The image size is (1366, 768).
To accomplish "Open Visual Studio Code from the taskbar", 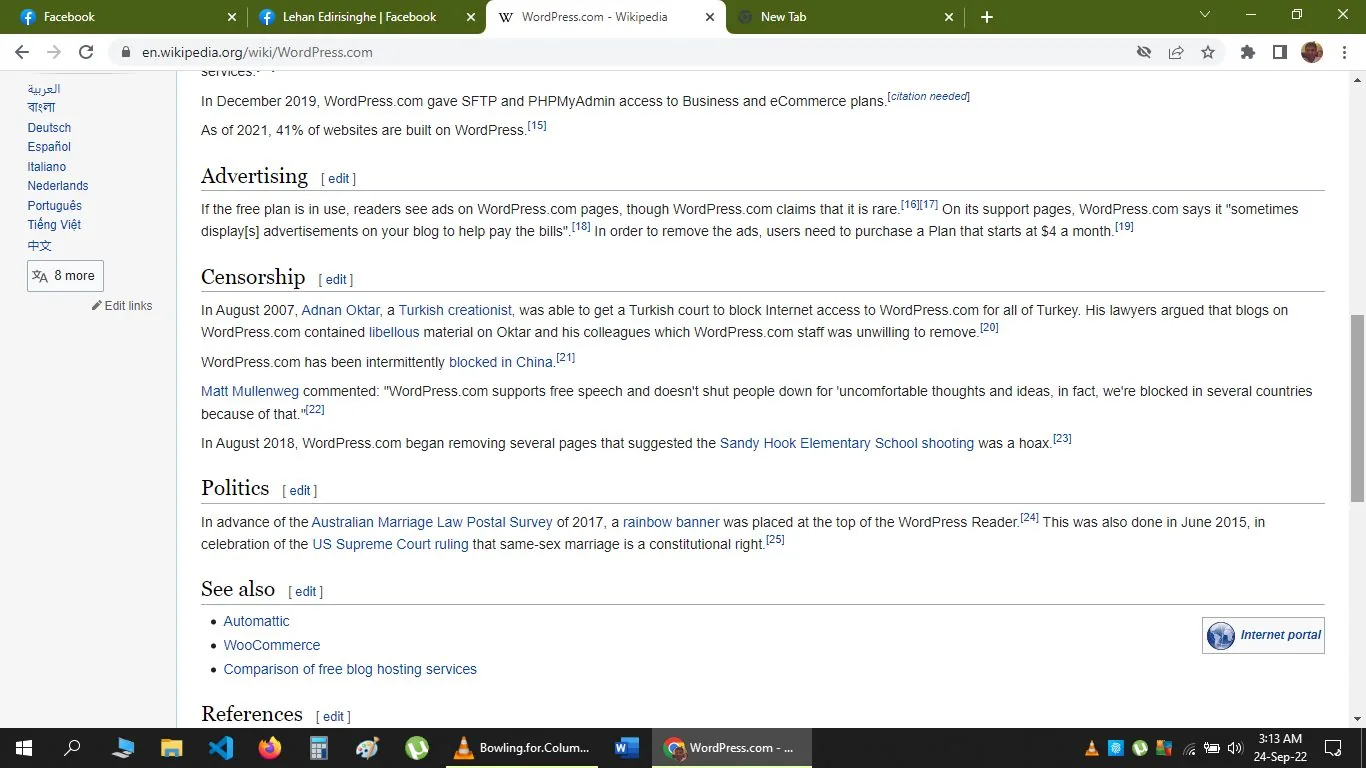I will click(x=220, y=747).
